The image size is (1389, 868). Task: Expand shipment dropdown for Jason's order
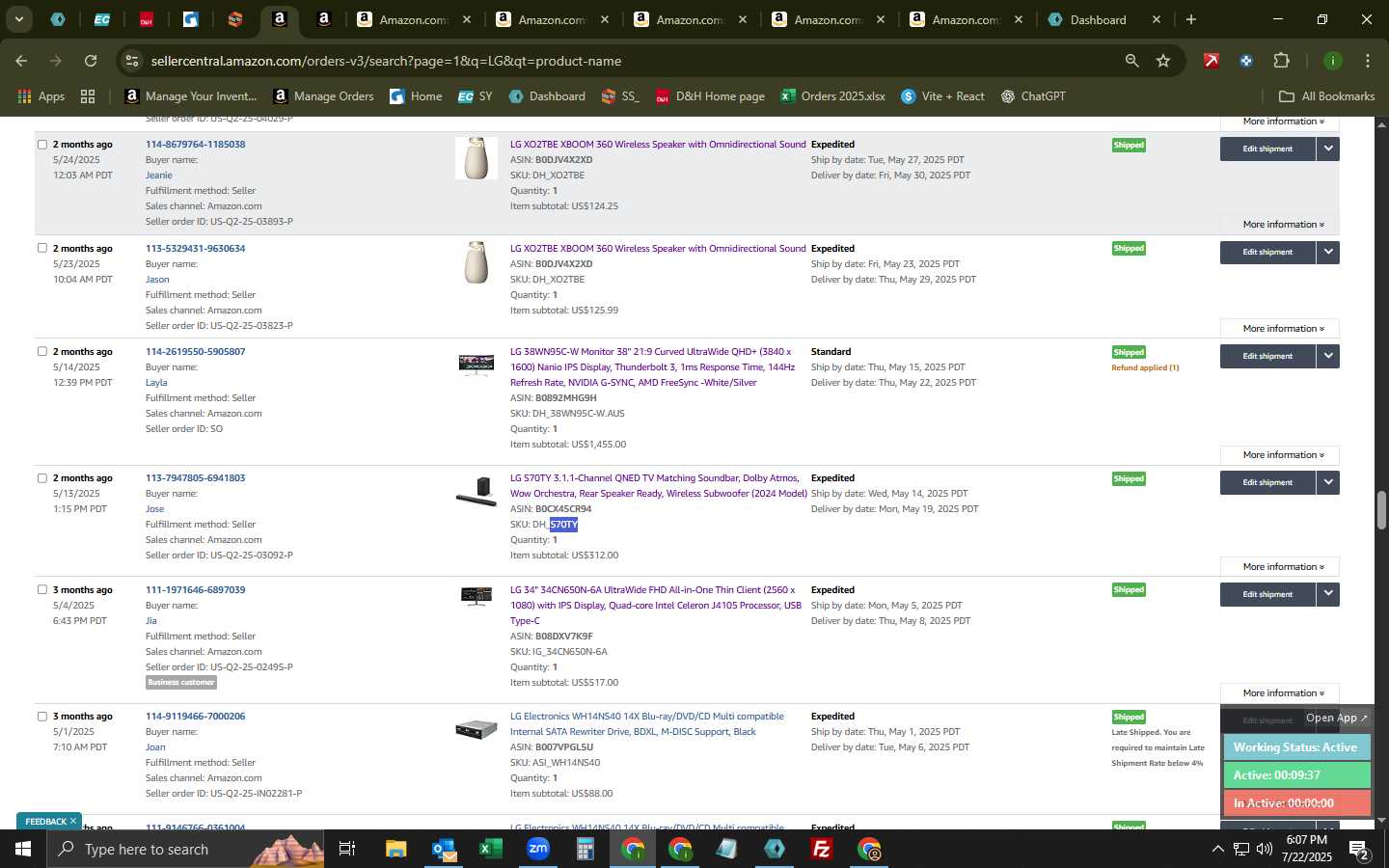point(1328,252)
